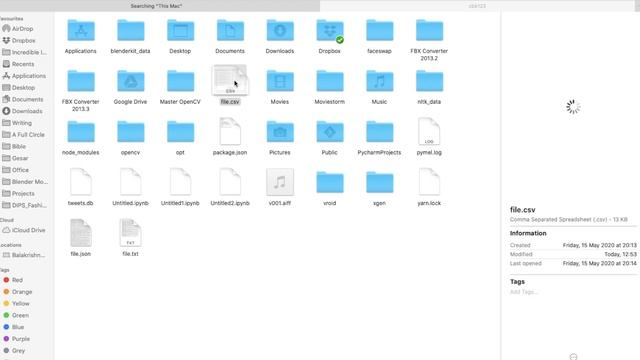Open iCloud Drive in the sidebar
The image size is (640, 360).
click(24, 231)
